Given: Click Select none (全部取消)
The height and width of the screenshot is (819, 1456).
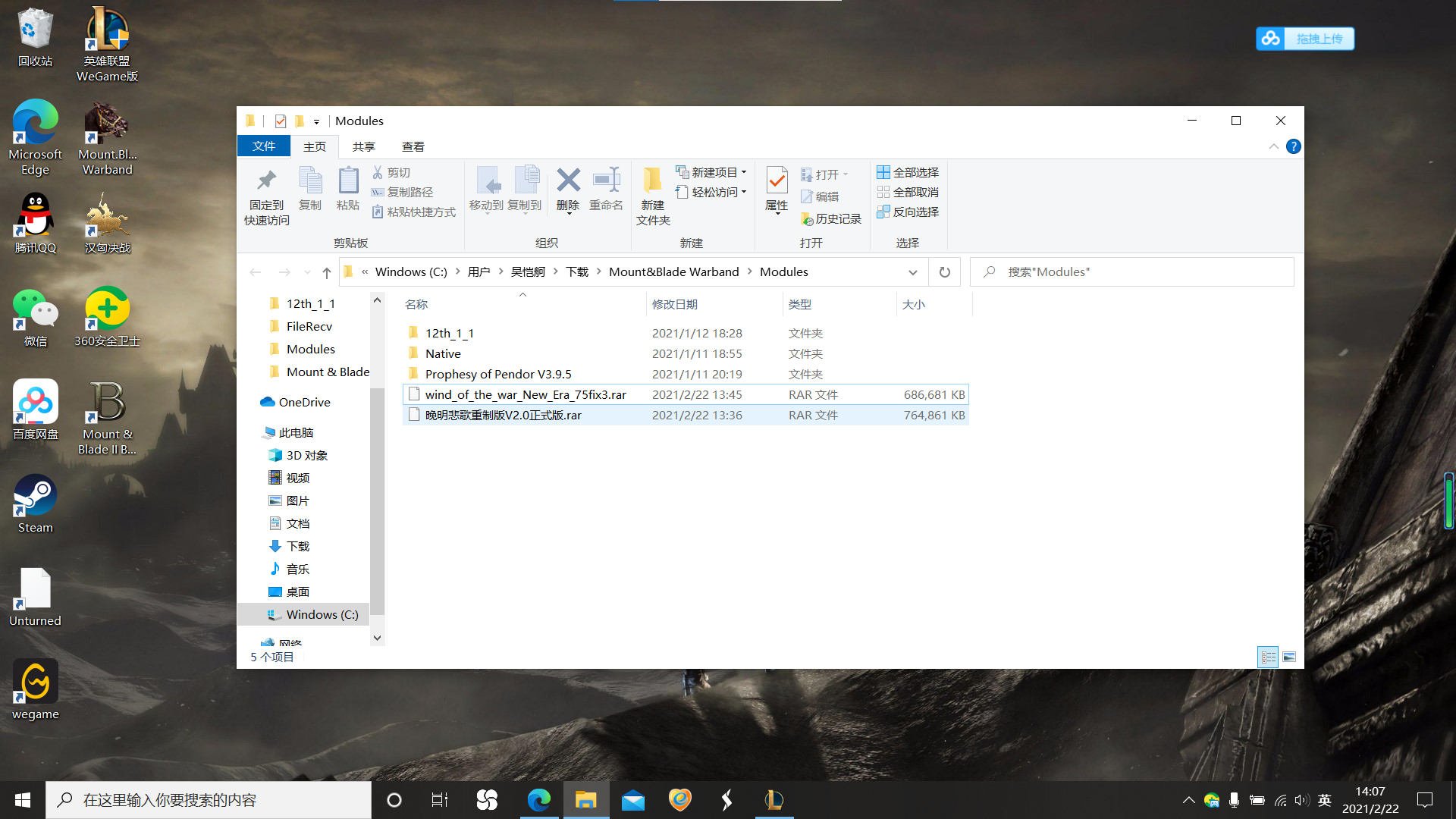Looking at the screenshot, I should click(908, 193).
